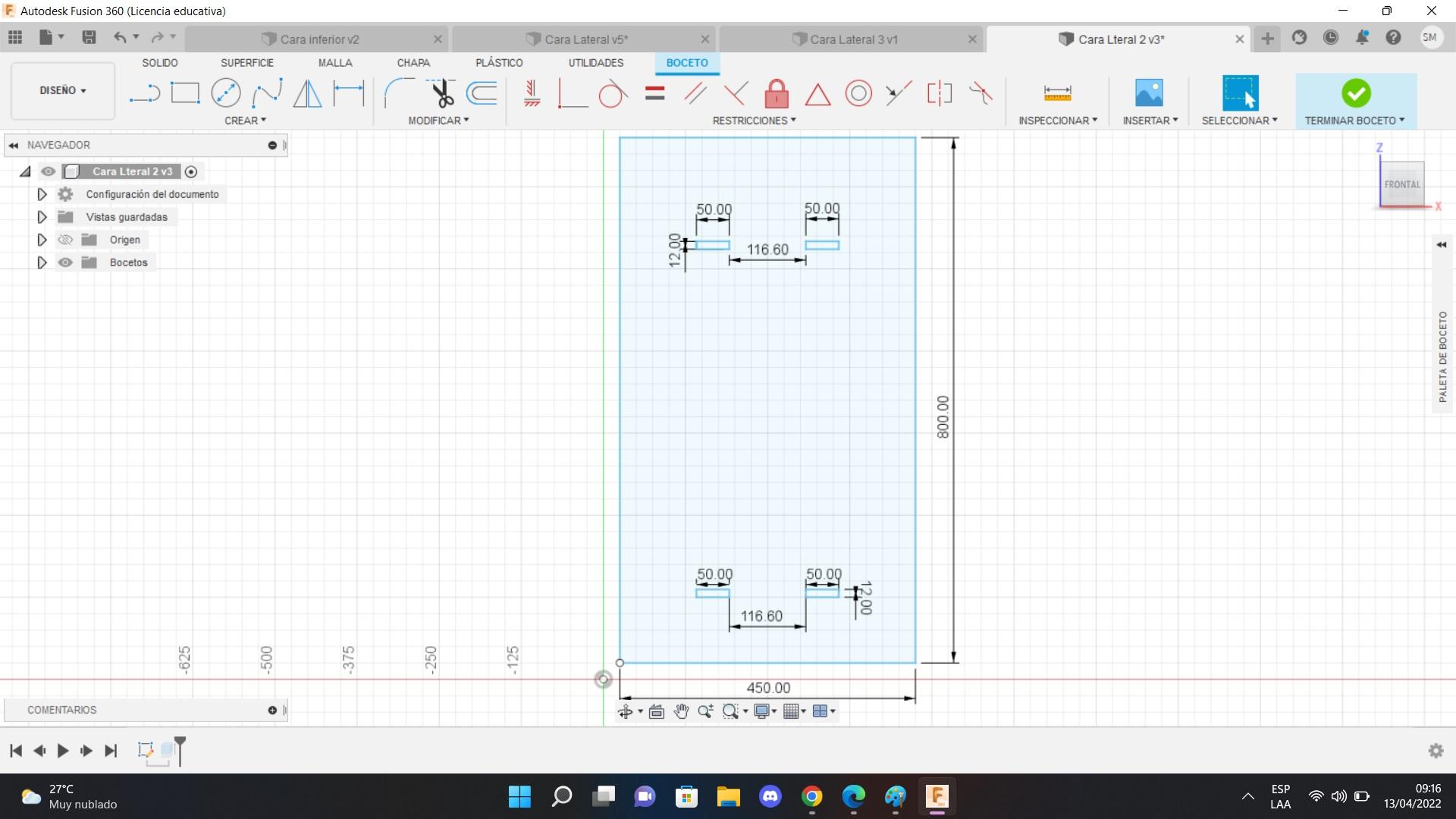Open the Cara Lateral 3 v1 document tab
Image resolution: width=1456 pixels, height=819 pixels.
(853, 39)
